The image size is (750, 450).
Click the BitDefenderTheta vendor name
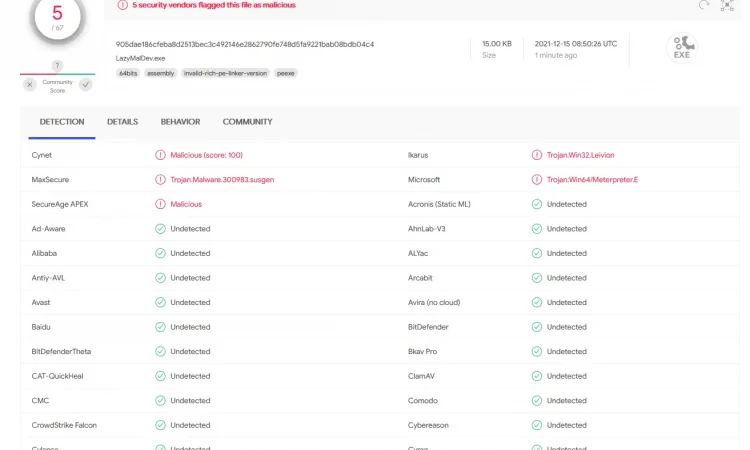click(61, 351)
